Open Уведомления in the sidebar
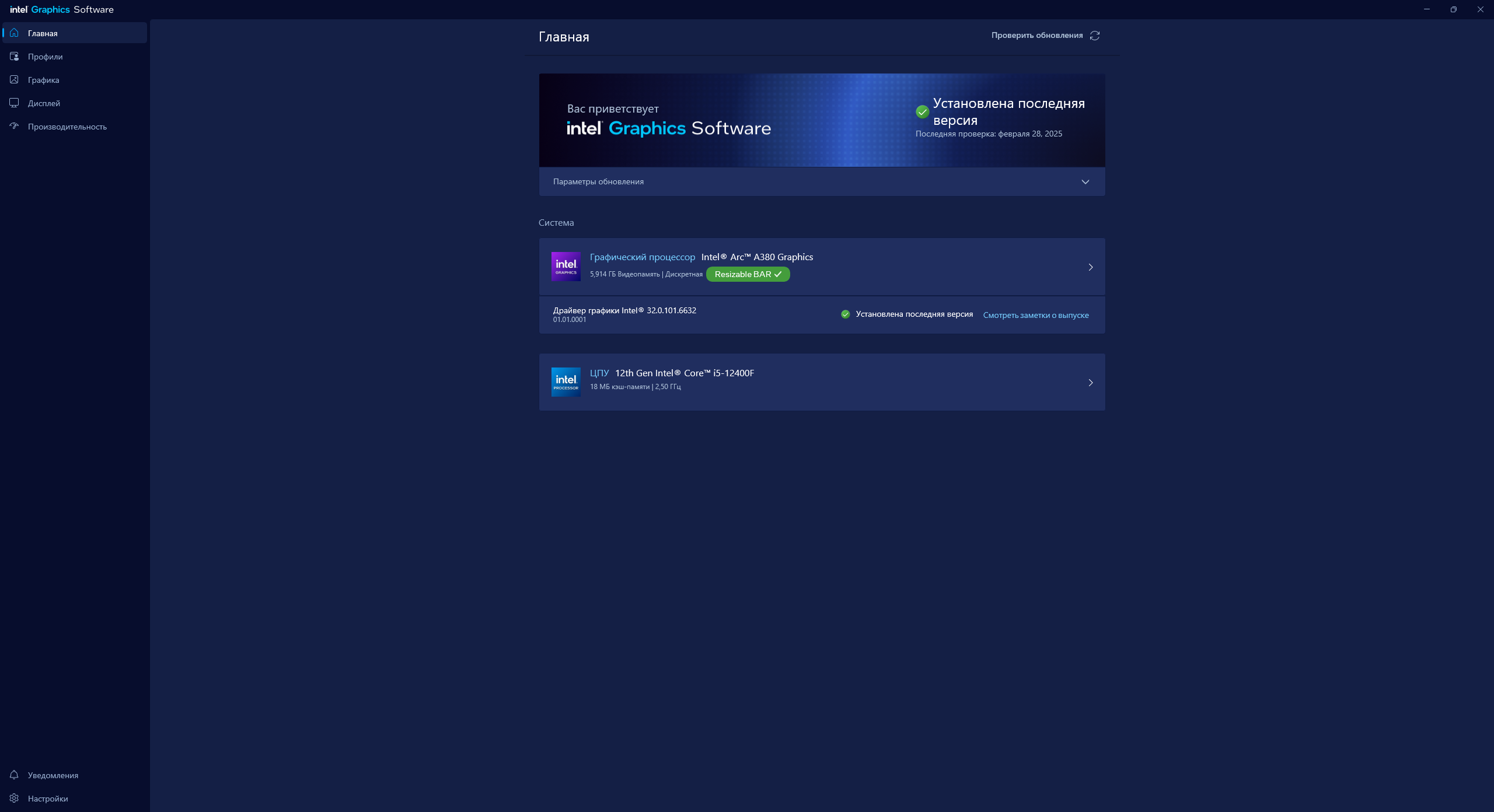This screenshot has width=1494, height=812. click(x=75, y=775)
